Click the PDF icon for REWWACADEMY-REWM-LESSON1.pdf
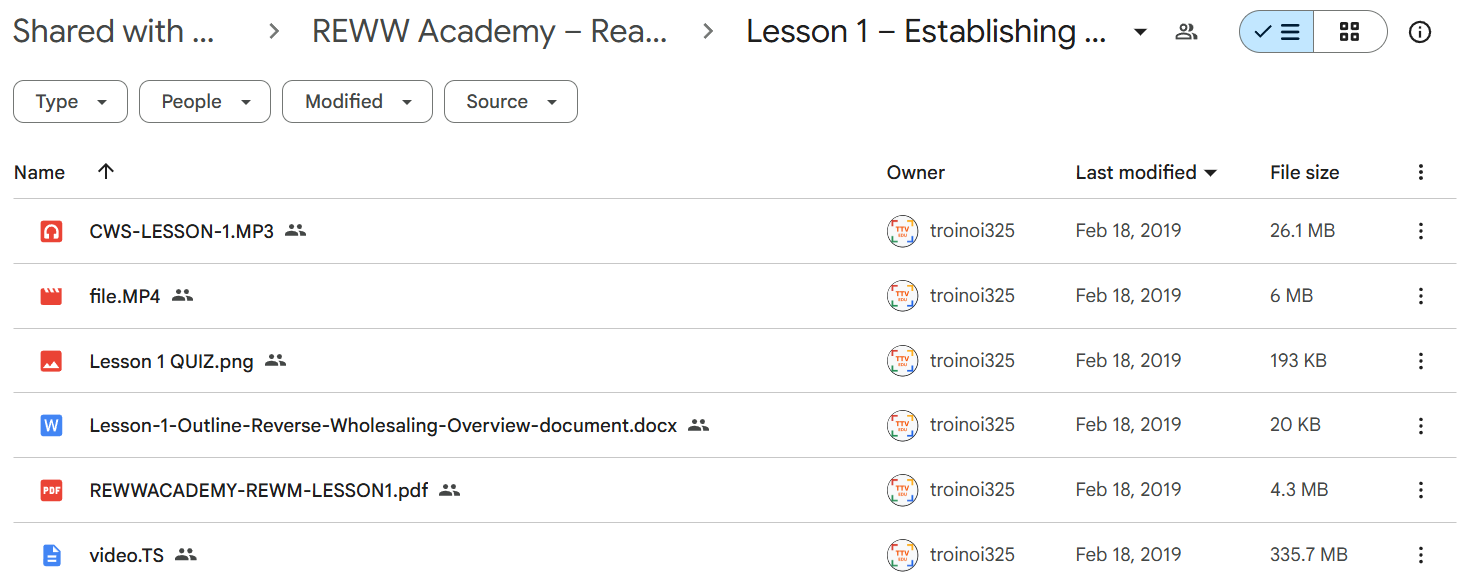 click(x=51, y=490)
